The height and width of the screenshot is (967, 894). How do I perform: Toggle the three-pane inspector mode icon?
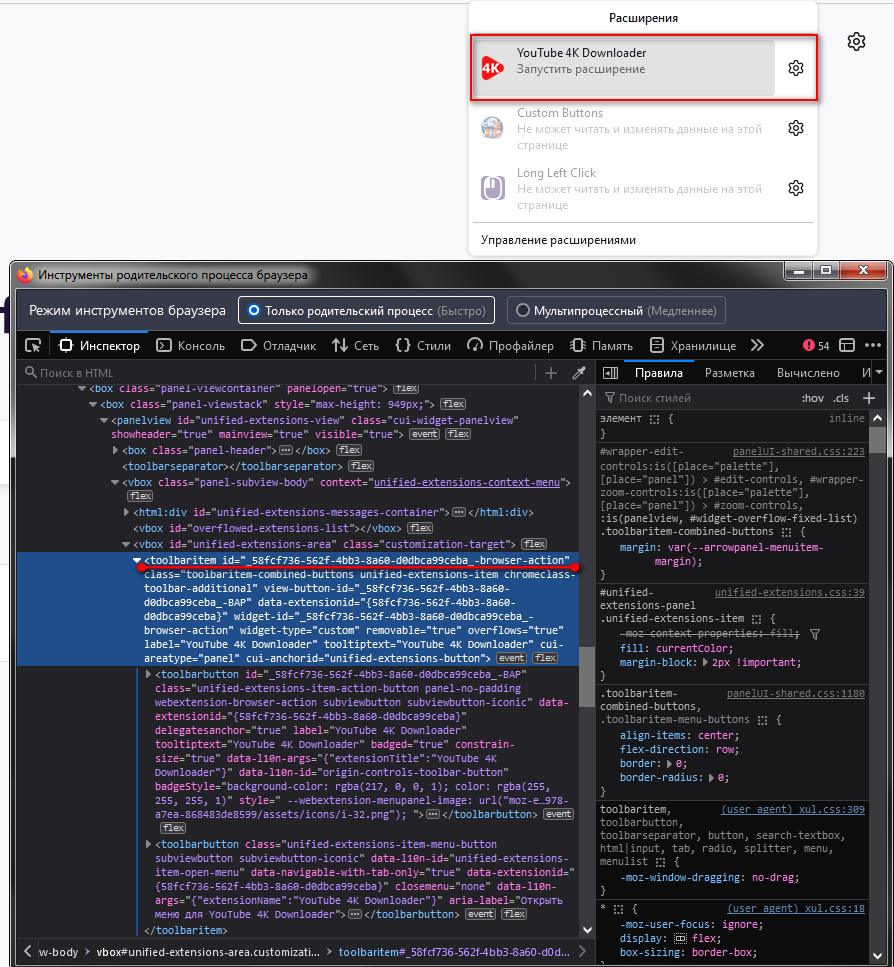point(610,372)
